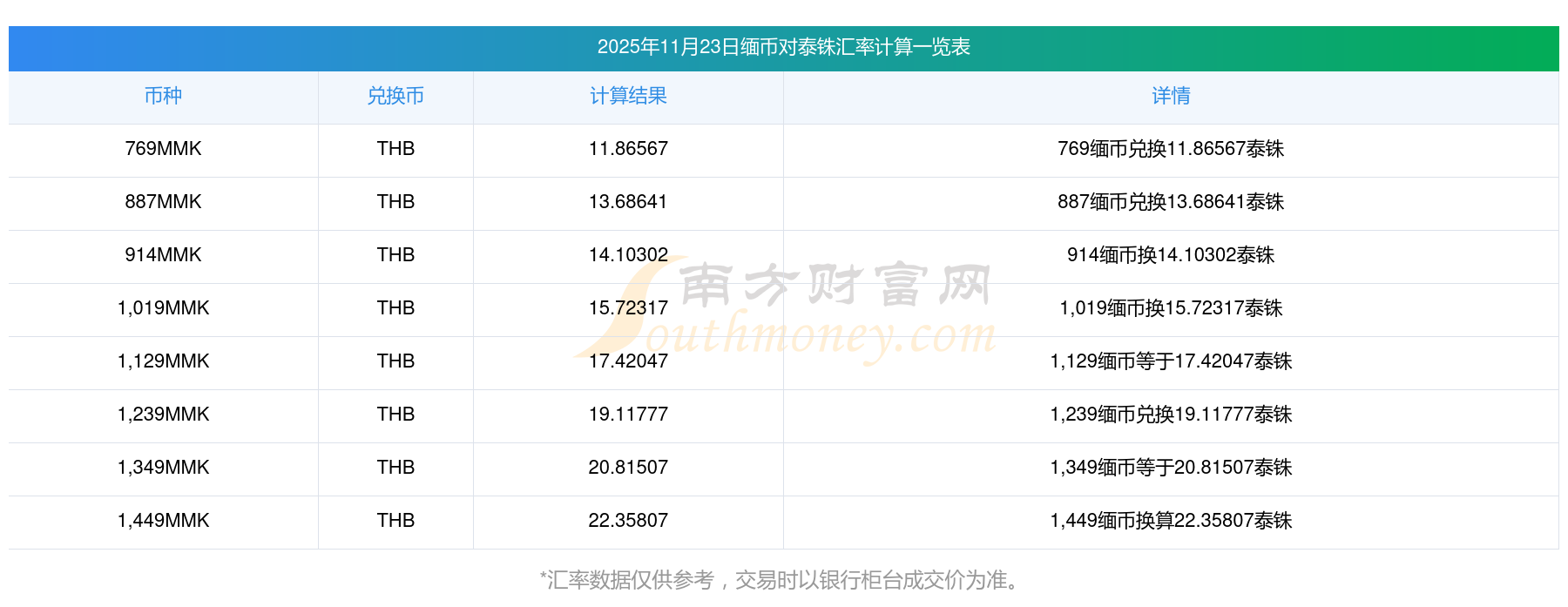
Task: Select the 17.42047 result value
Action: tap(628, 361)
